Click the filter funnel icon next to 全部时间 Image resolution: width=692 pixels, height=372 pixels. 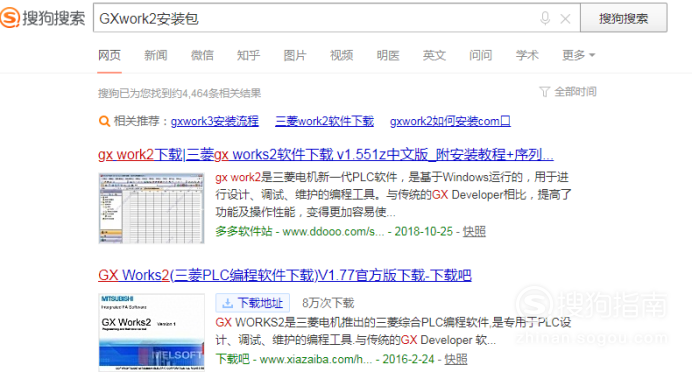544,92
